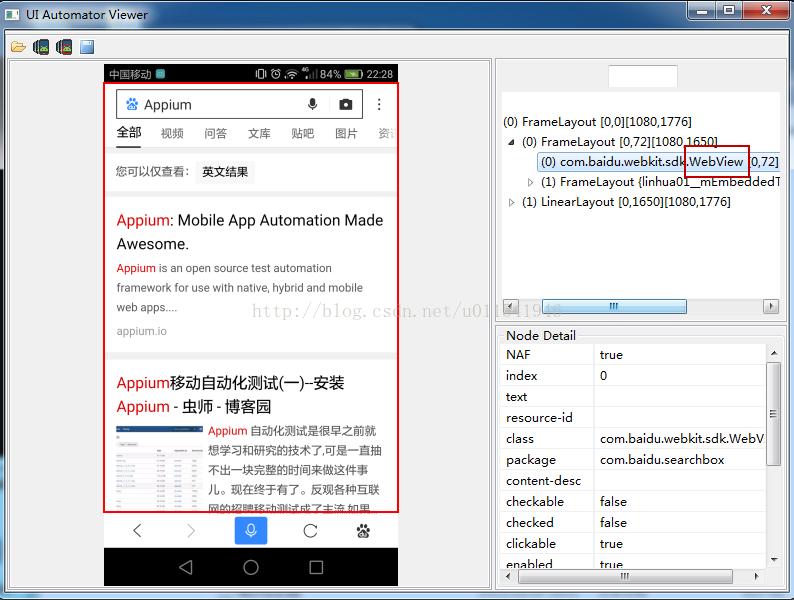Click the checkable value 'false' cell
Viewport: 794px width, 600px height.
click(x=679, y=501)
